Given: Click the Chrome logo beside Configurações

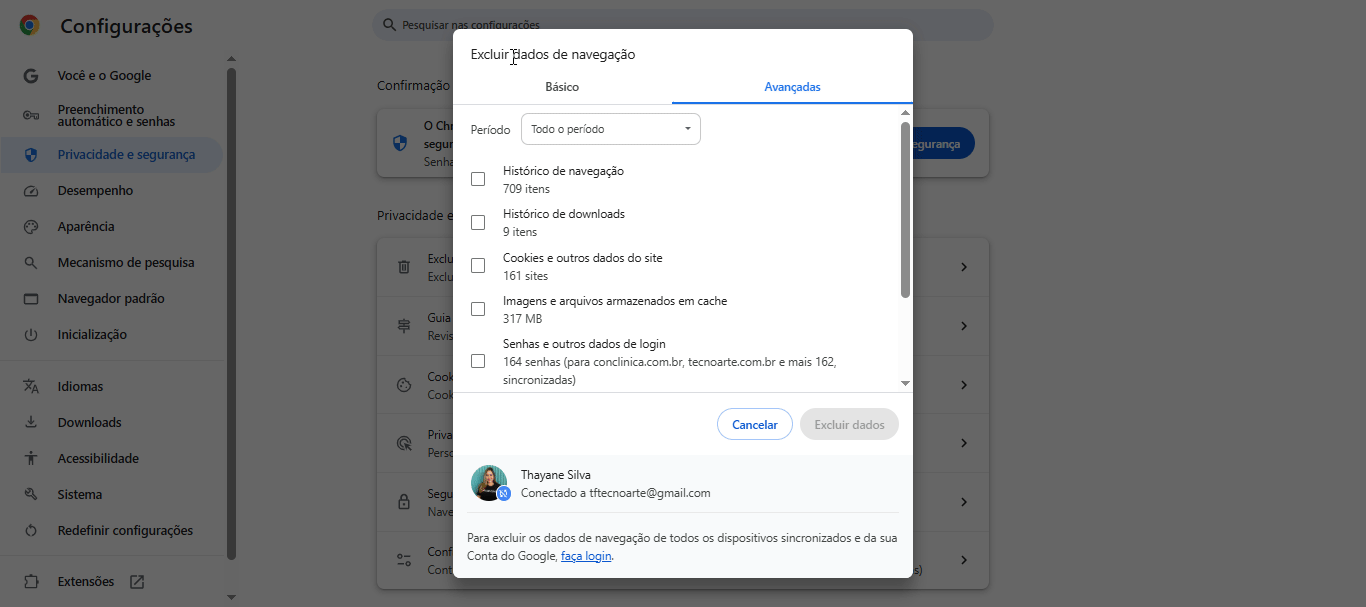Looking at the screenshot, I should pyautogui.click(x=30, y=26).
